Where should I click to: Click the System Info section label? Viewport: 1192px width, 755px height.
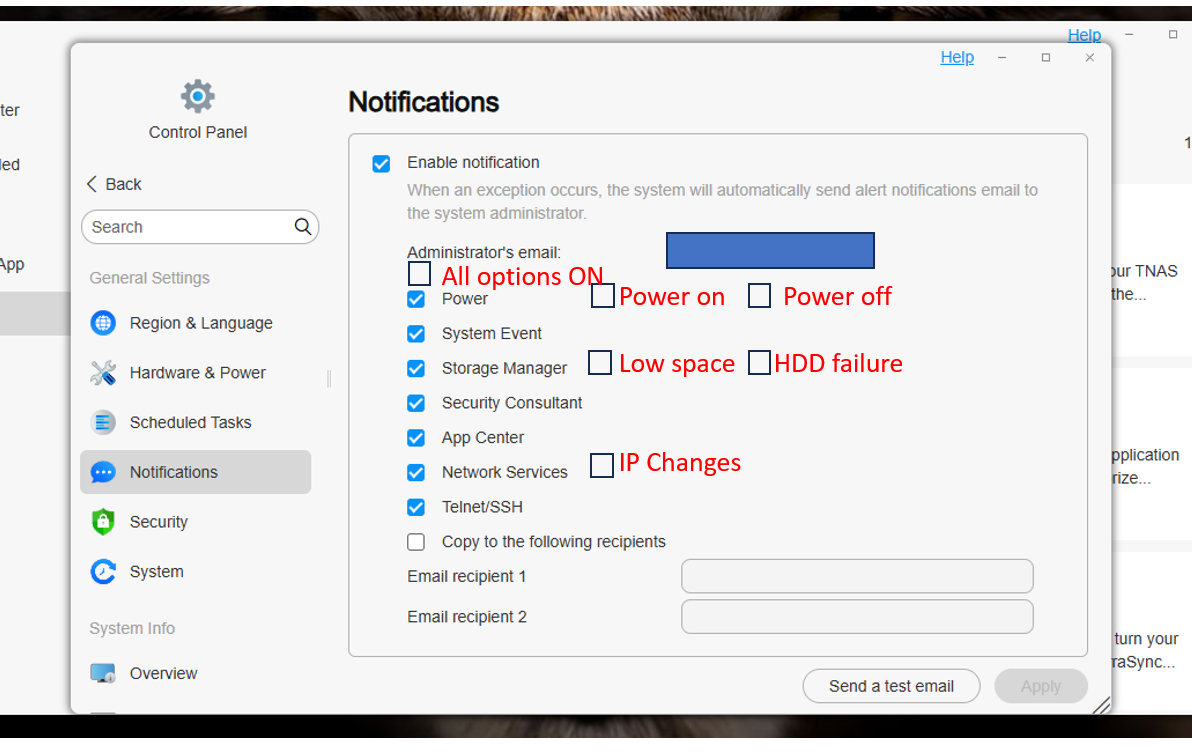click(132, 629)
